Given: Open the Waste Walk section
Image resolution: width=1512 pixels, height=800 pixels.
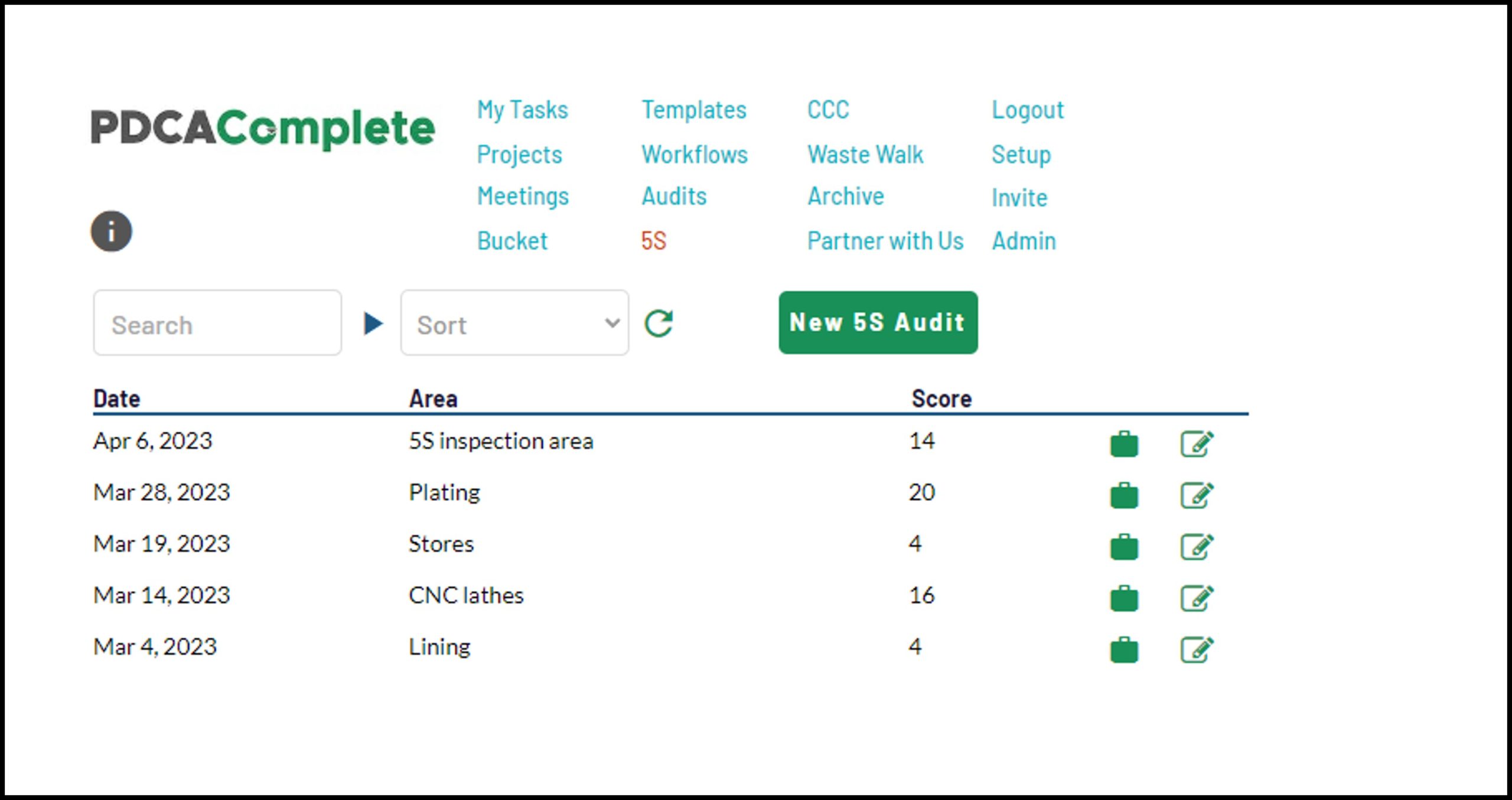Looking at the screenshot, I should 867,154.
